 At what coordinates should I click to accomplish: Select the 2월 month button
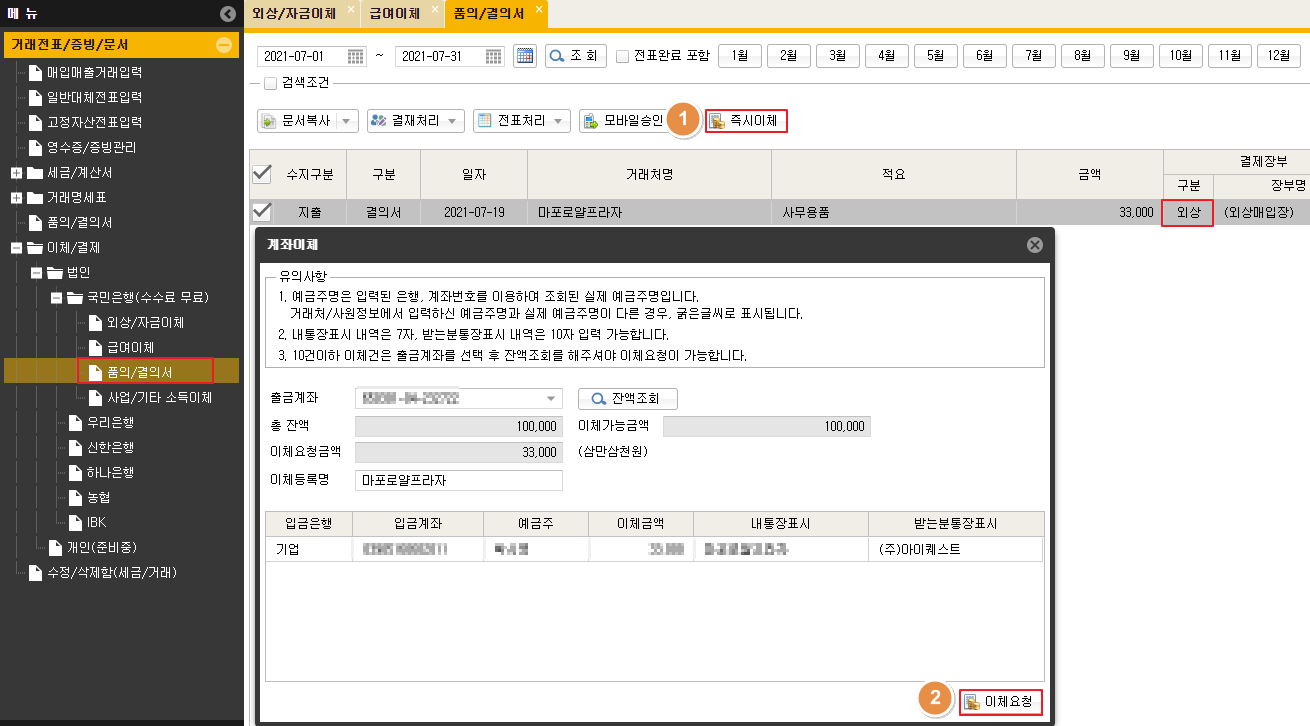[789, 56]
